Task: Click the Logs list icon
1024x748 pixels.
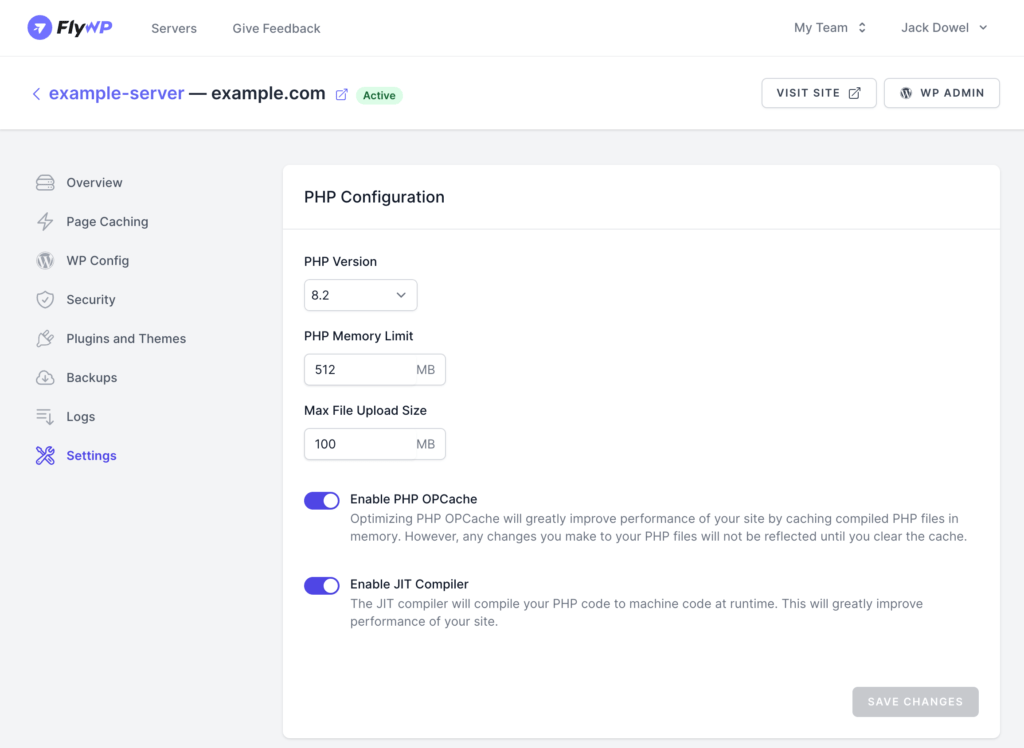Action: (x=45, y=417)
